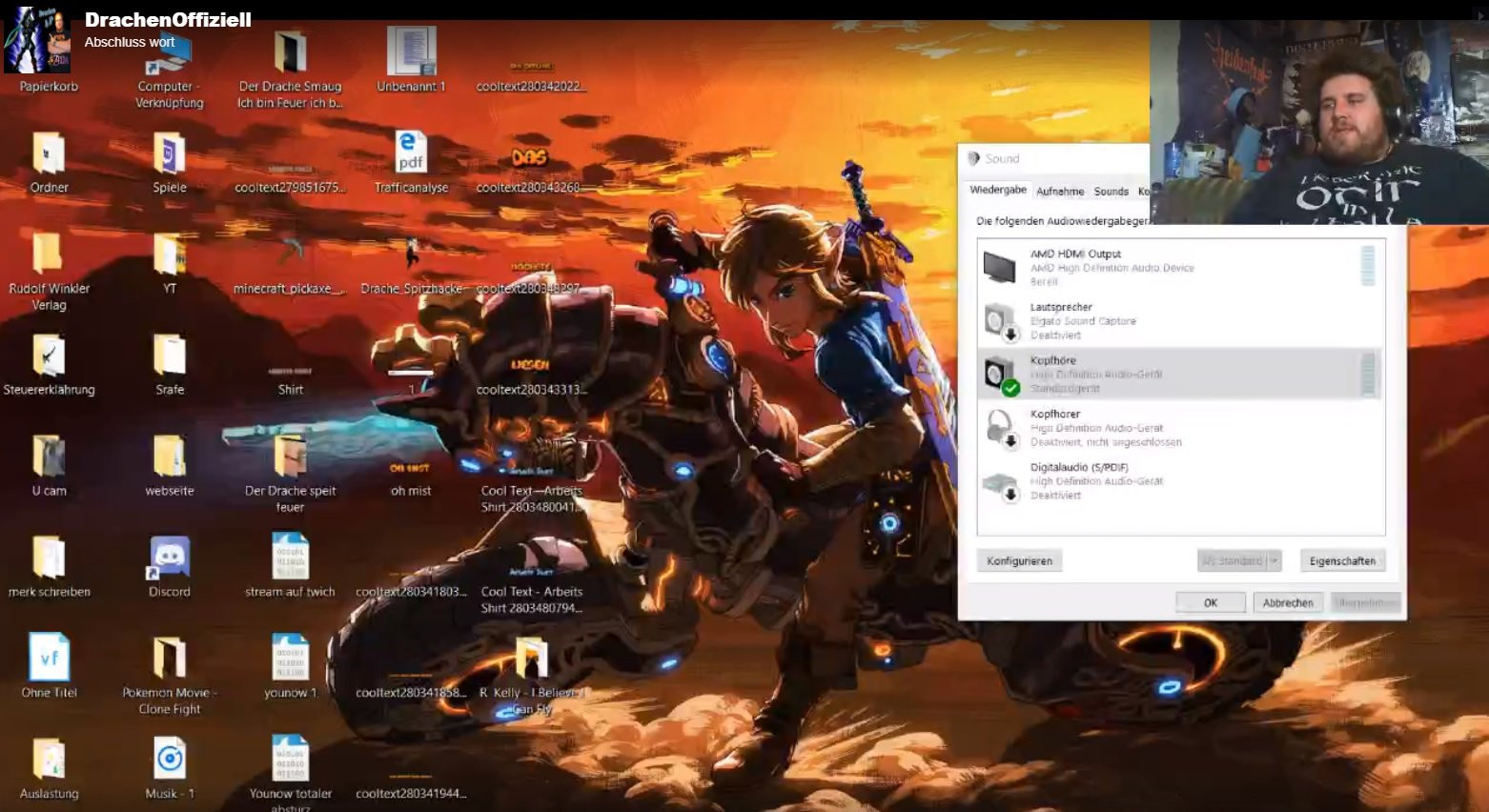Viewport: 1489px width, 812px height.
Task: Select the Unbenannt 1 document icon
Action: click(x=411, y=60)
